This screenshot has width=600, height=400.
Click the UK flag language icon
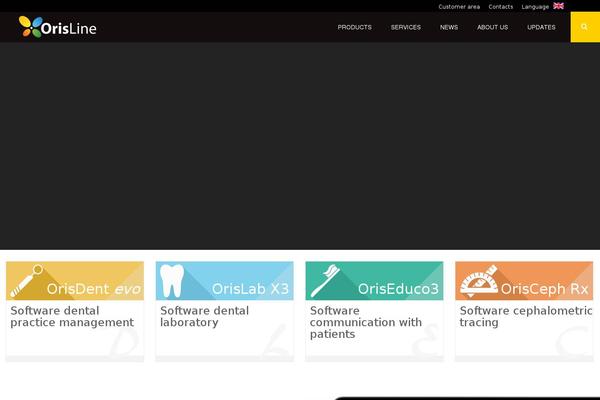coord(558,6)
